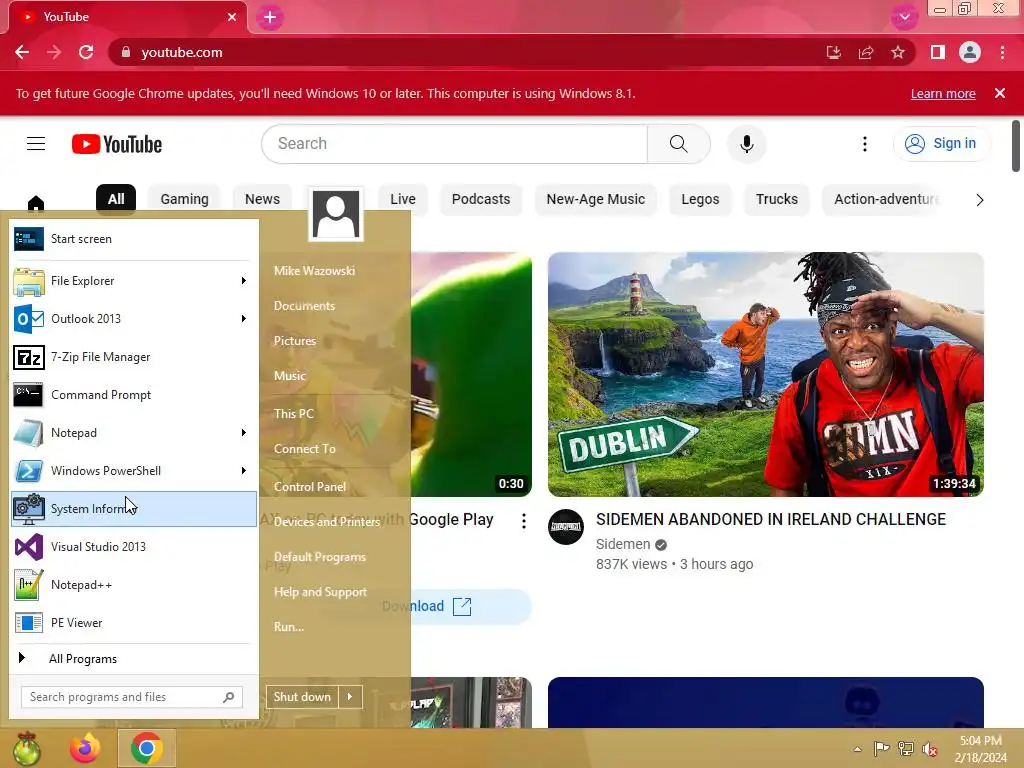Screen dimensions: 1024x768
Task: Click the Shut down button
Action: click(x=302, y=697)
